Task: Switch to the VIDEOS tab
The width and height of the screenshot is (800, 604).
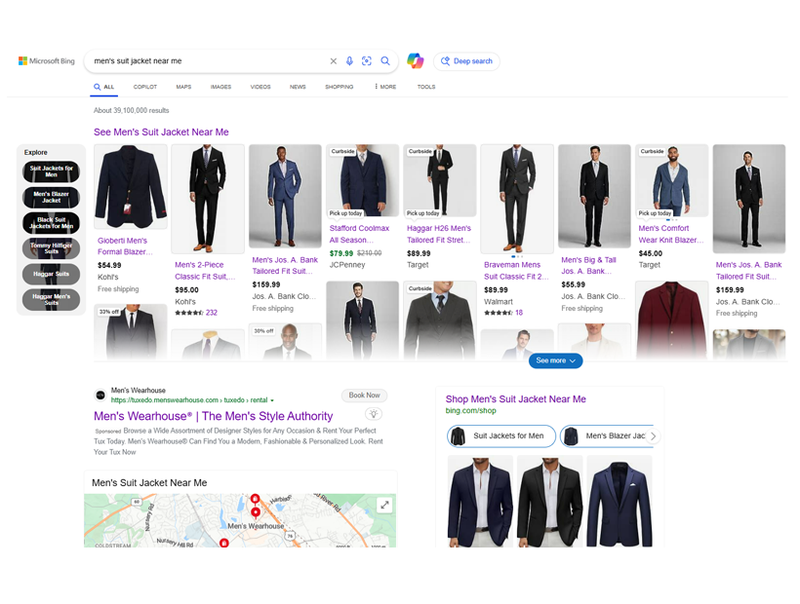Action: click(260, 87)
